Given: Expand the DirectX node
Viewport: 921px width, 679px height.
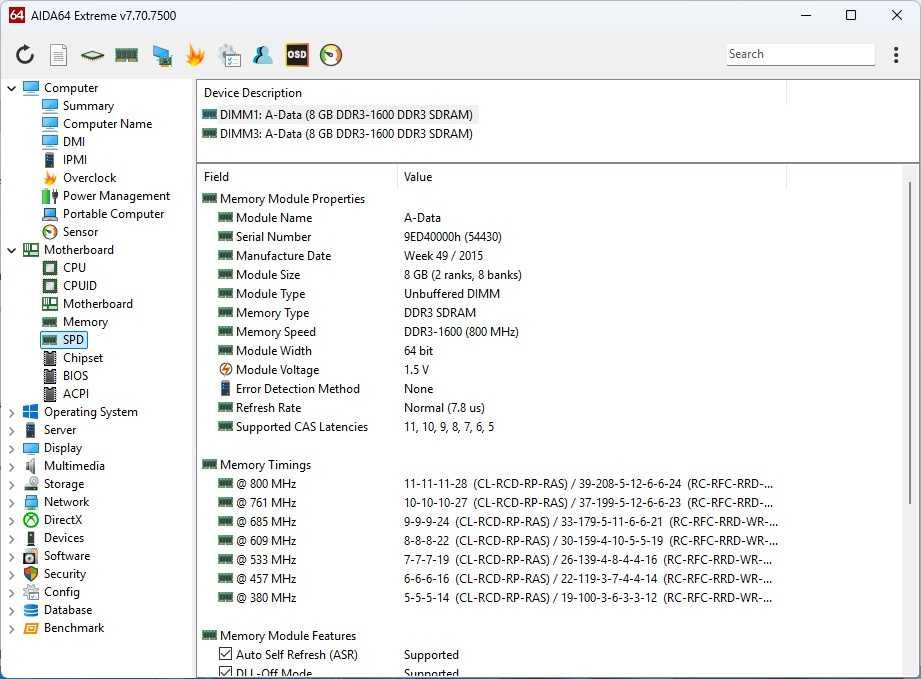Looking at the screenshot, I should point(11,520).
